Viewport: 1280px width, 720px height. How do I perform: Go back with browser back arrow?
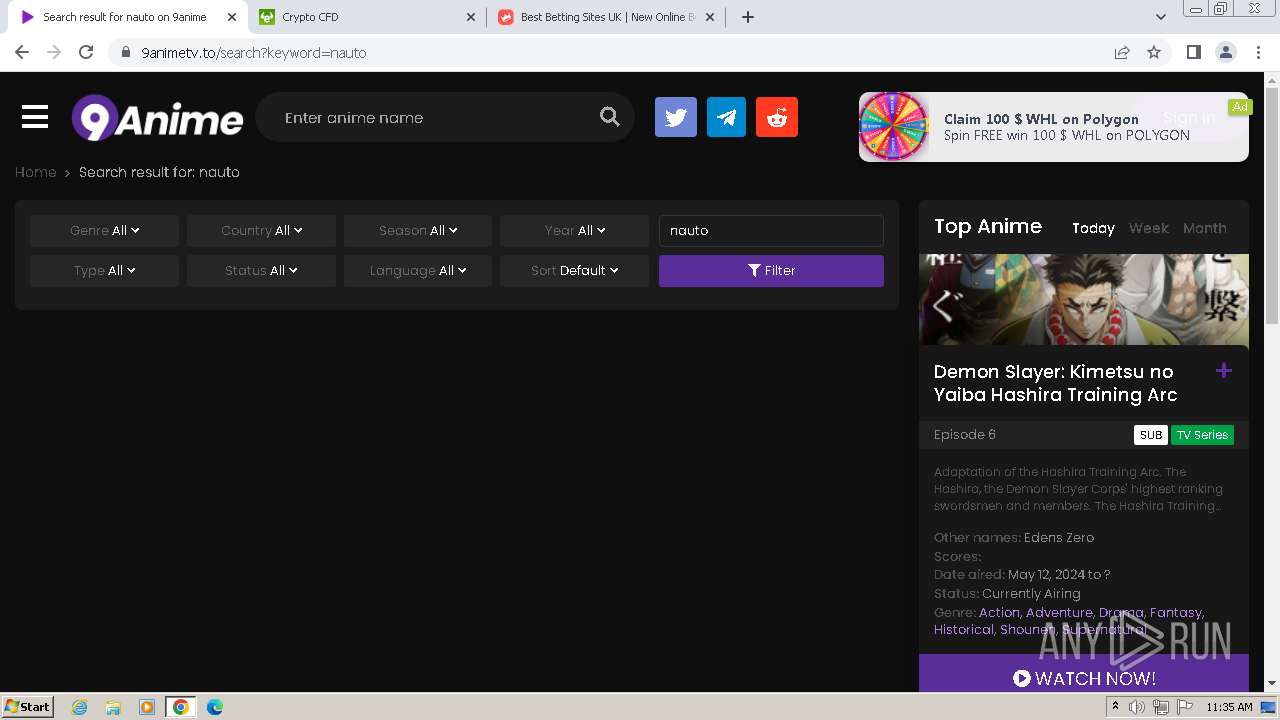point(22,52)
